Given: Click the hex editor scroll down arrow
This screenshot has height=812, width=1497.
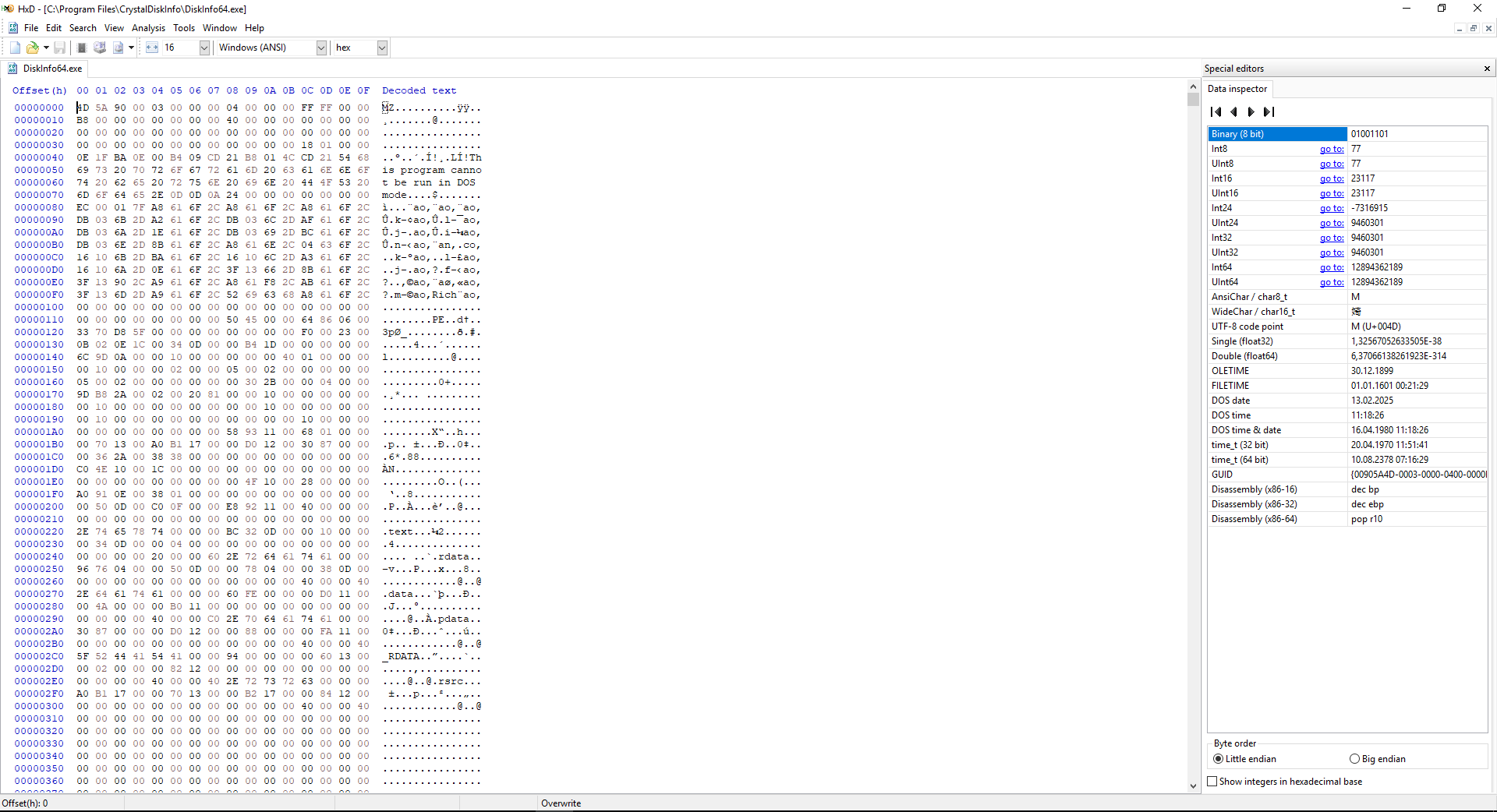Looking at the screenshot, I should click(x=1193, y=786).
